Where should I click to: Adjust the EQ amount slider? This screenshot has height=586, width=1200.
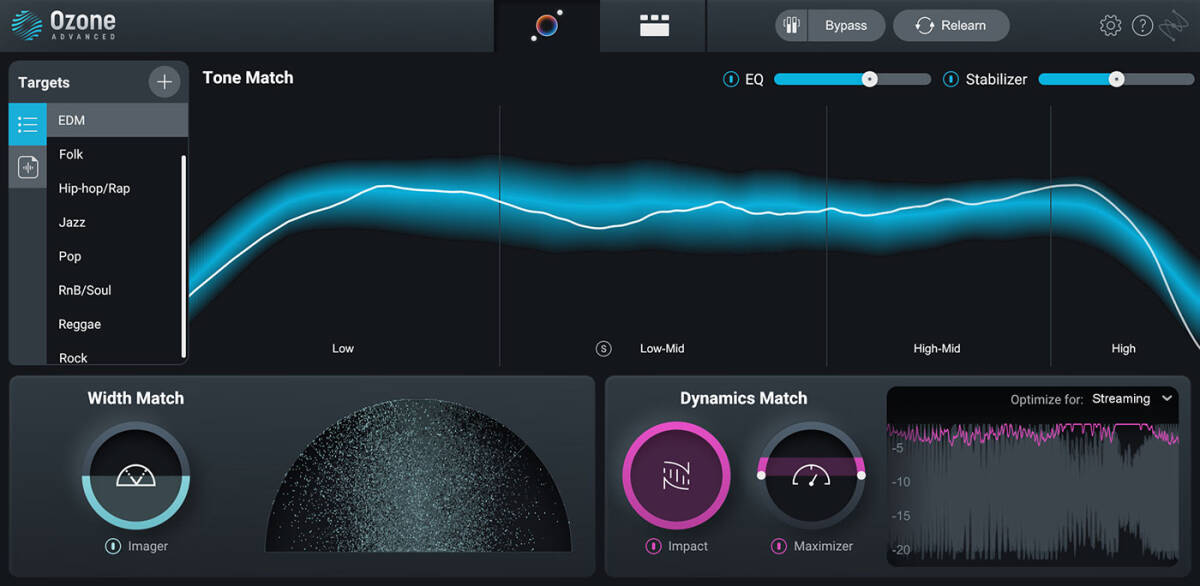[x=852, y=79]
